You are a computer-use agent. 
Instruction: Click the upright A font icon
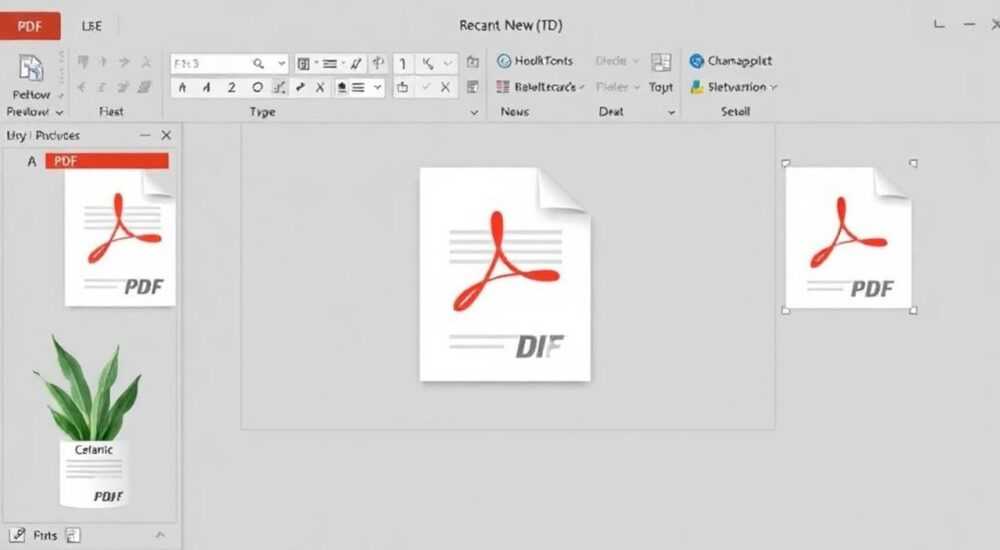click(182, 87)
